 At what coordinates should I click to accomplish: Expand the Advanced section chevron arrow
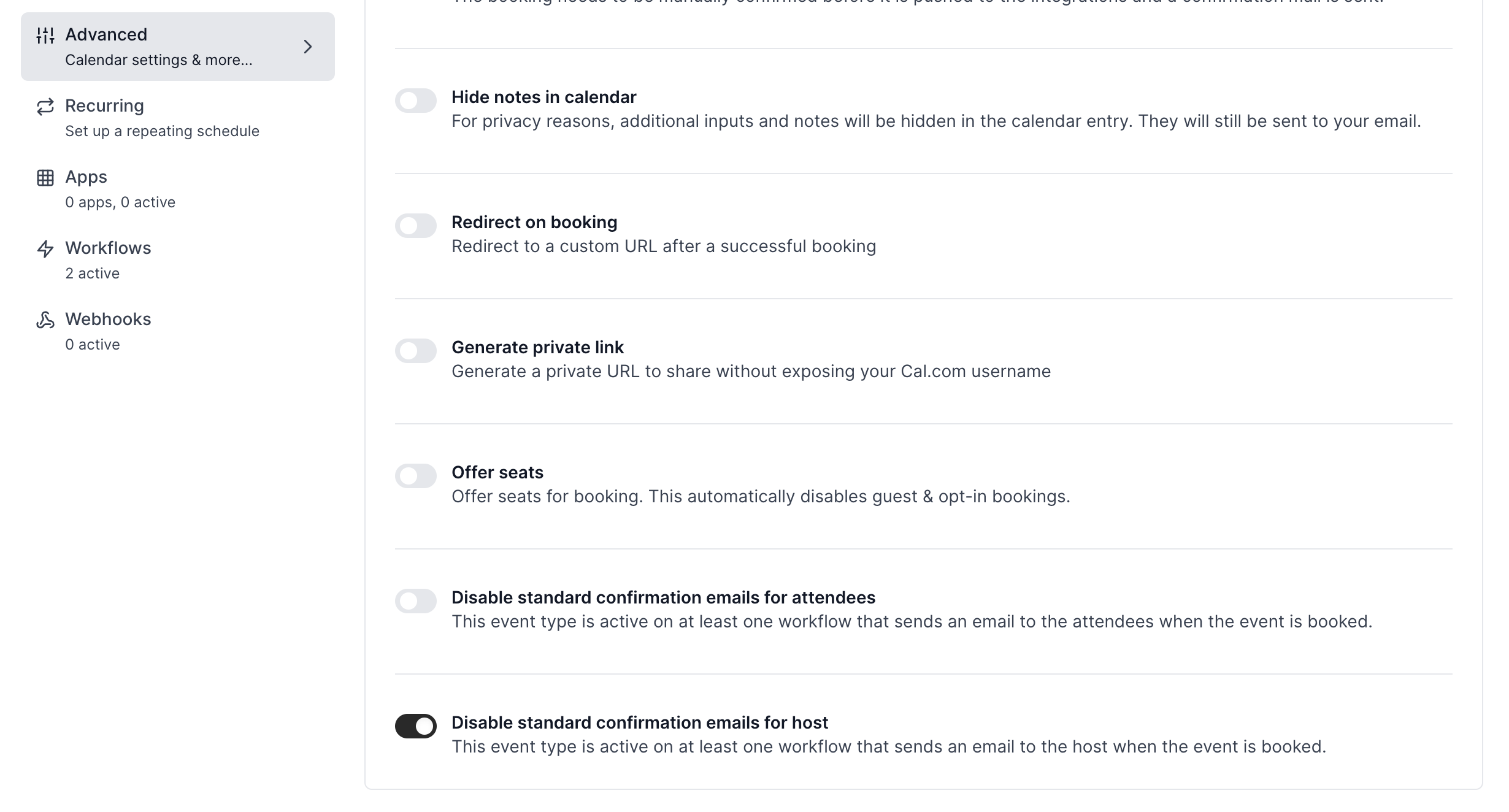click(308, 47)
